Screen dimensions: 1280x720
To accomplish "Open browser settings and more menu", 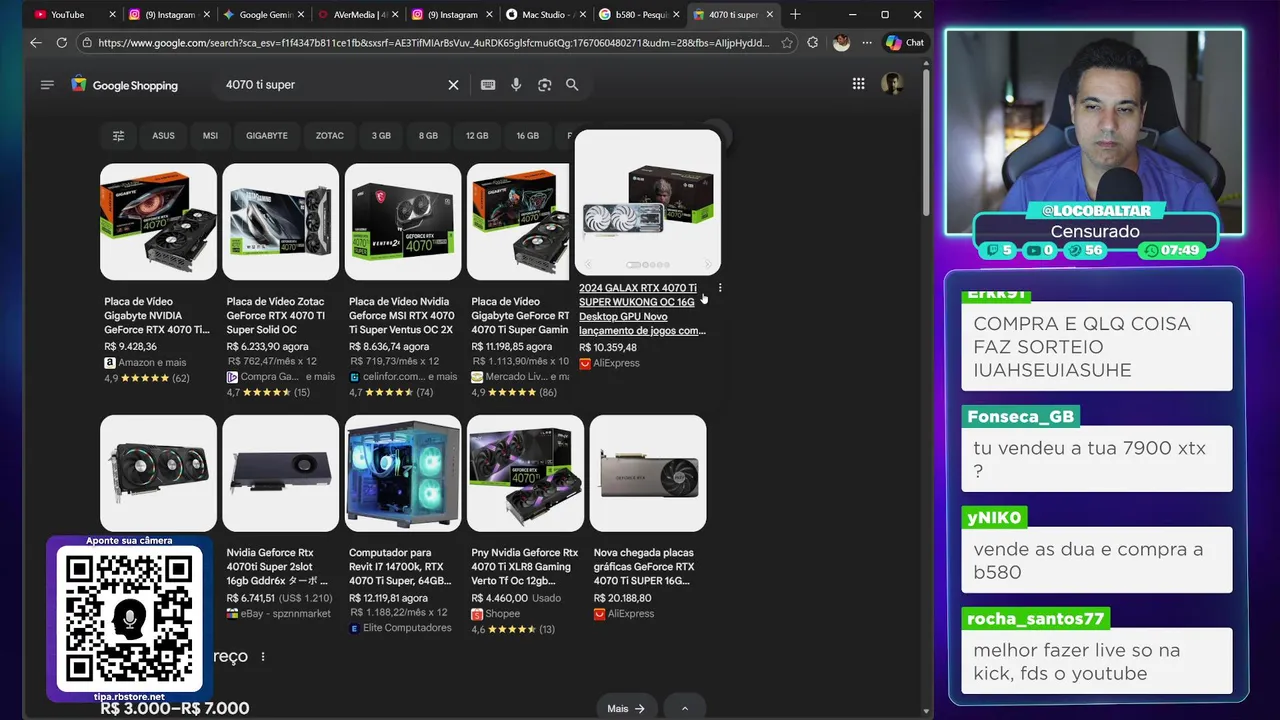I will 866,43.
